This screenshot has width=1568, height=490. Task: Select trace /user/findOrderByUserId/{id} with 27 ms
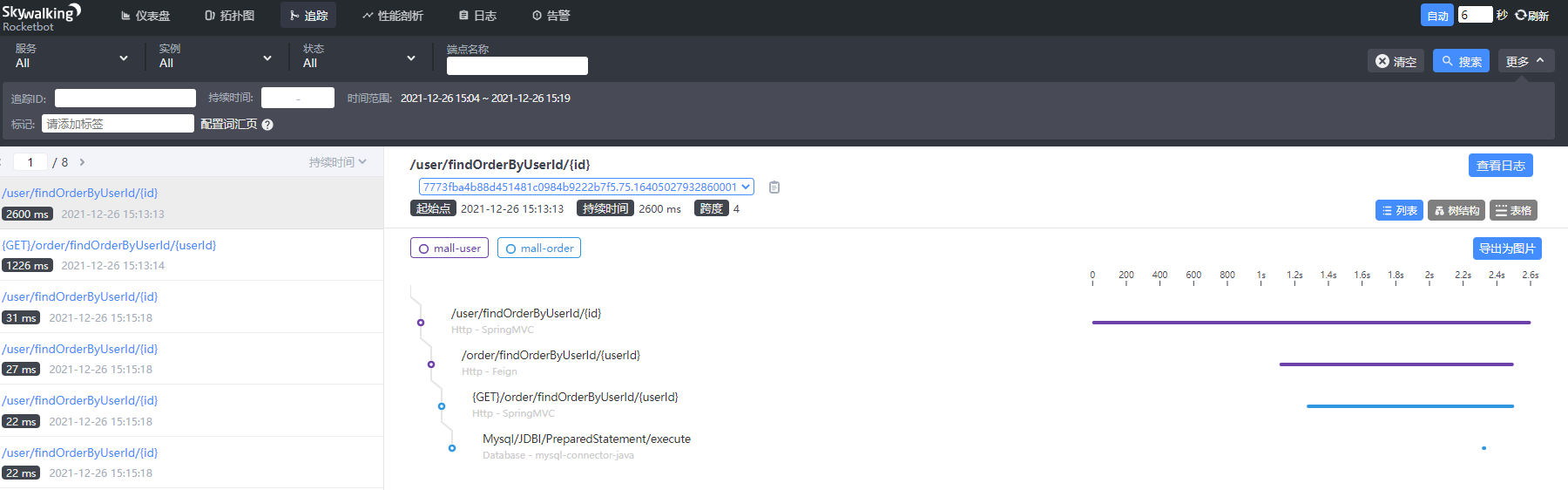(192, 358)
